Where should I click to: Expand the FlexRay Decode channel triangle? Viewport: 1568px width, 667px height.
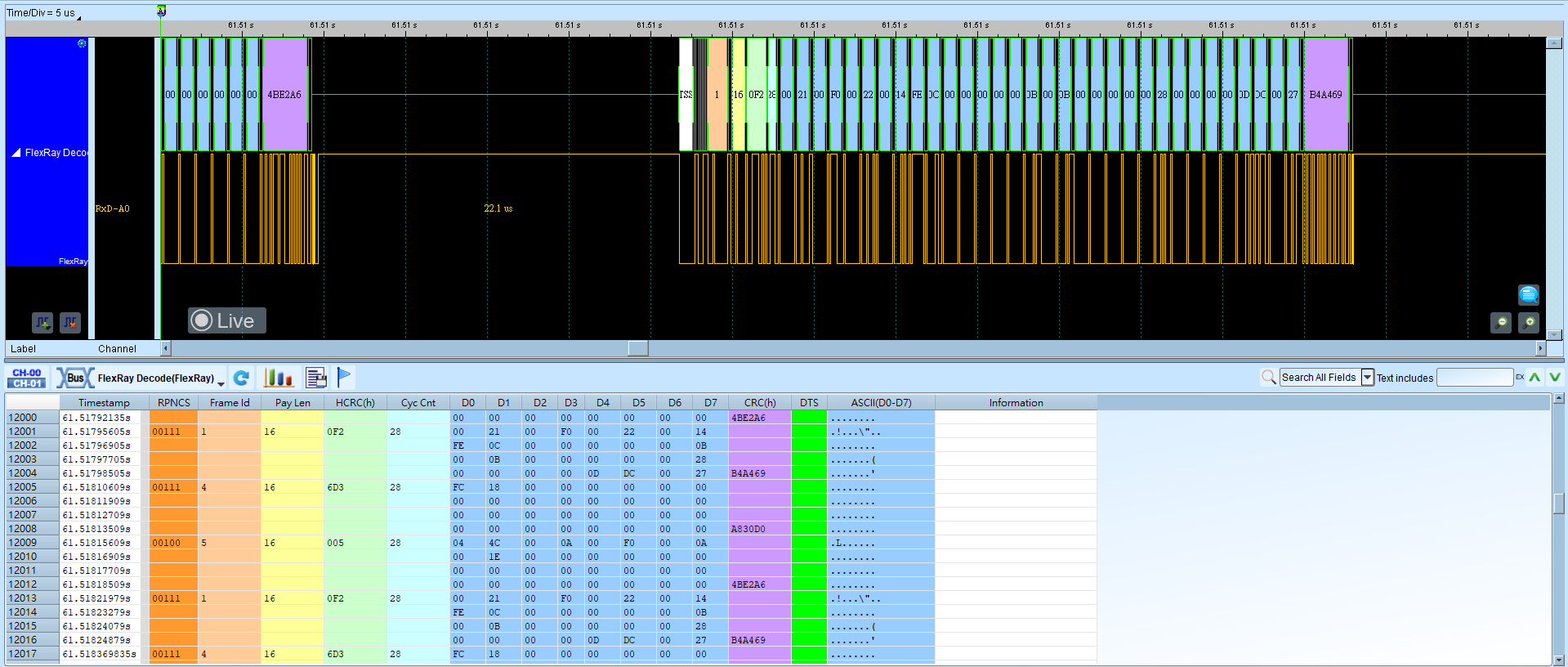[16, 153]
